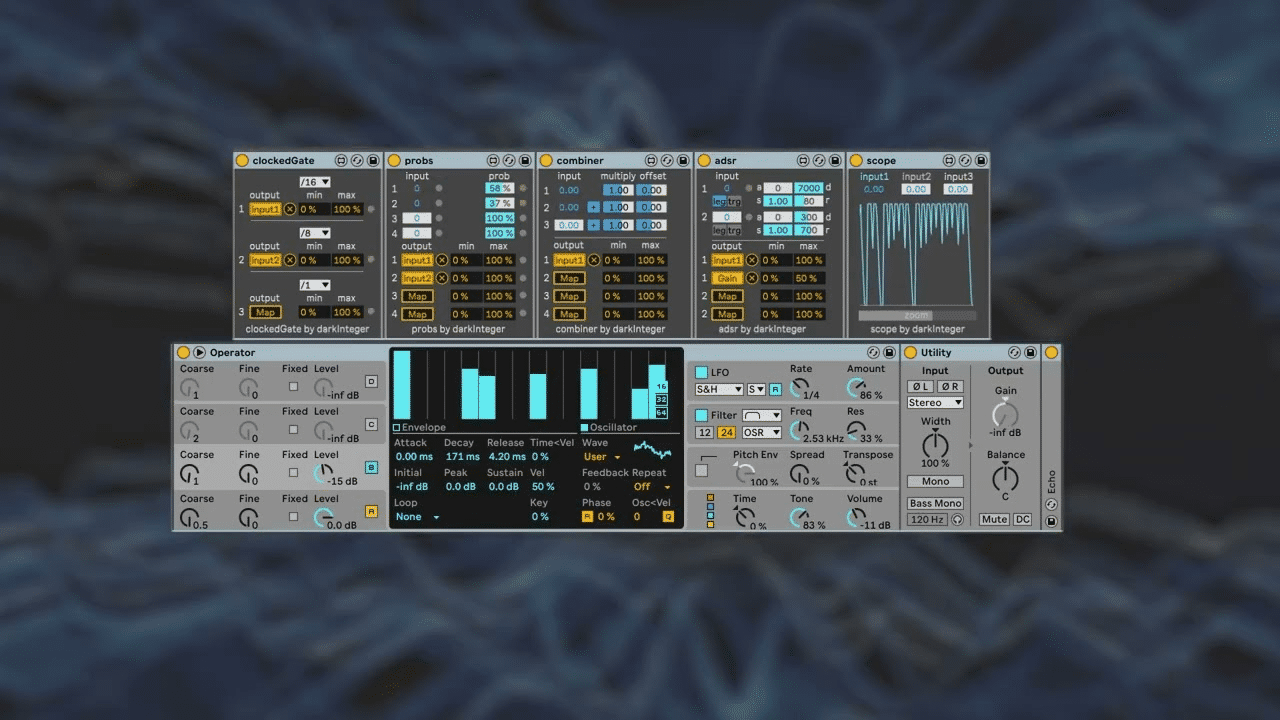Image resolution: width=1280 pixels, height=720 pixels.
Task: Select Operator oscillator D button
Action: pos(371,381)
